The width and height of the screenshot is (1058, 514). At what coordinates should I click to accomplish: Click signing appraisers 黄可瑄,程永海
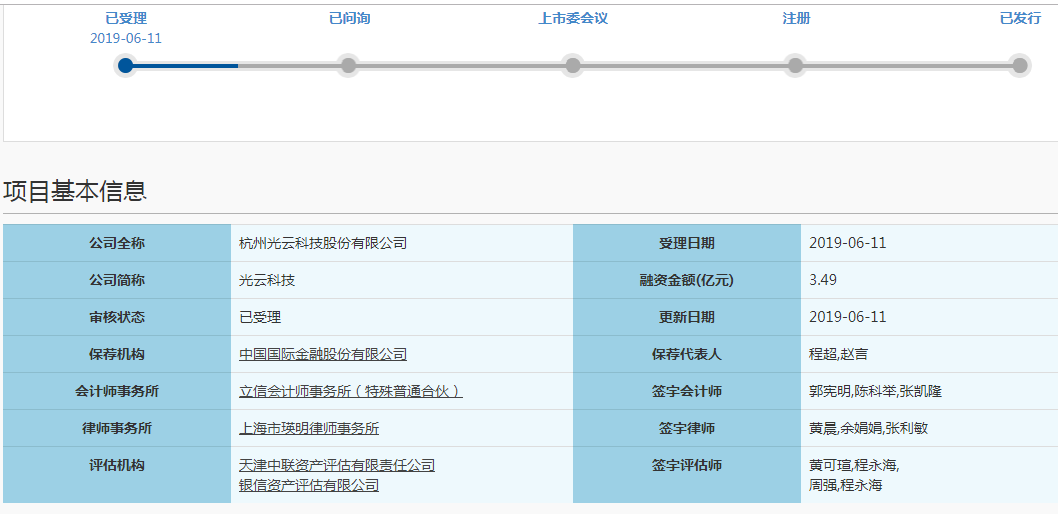pyautogui.click(x=854, y=465)
